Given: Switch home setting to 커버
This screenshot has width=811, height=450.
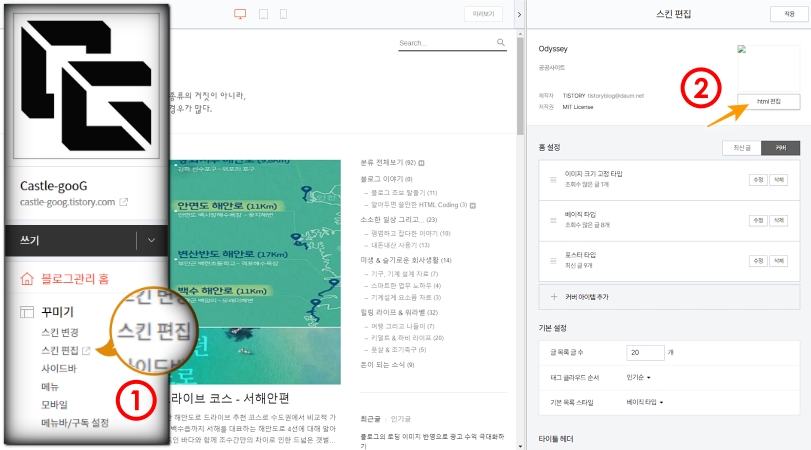Looking at the screenshot, I should pos(780,148).
